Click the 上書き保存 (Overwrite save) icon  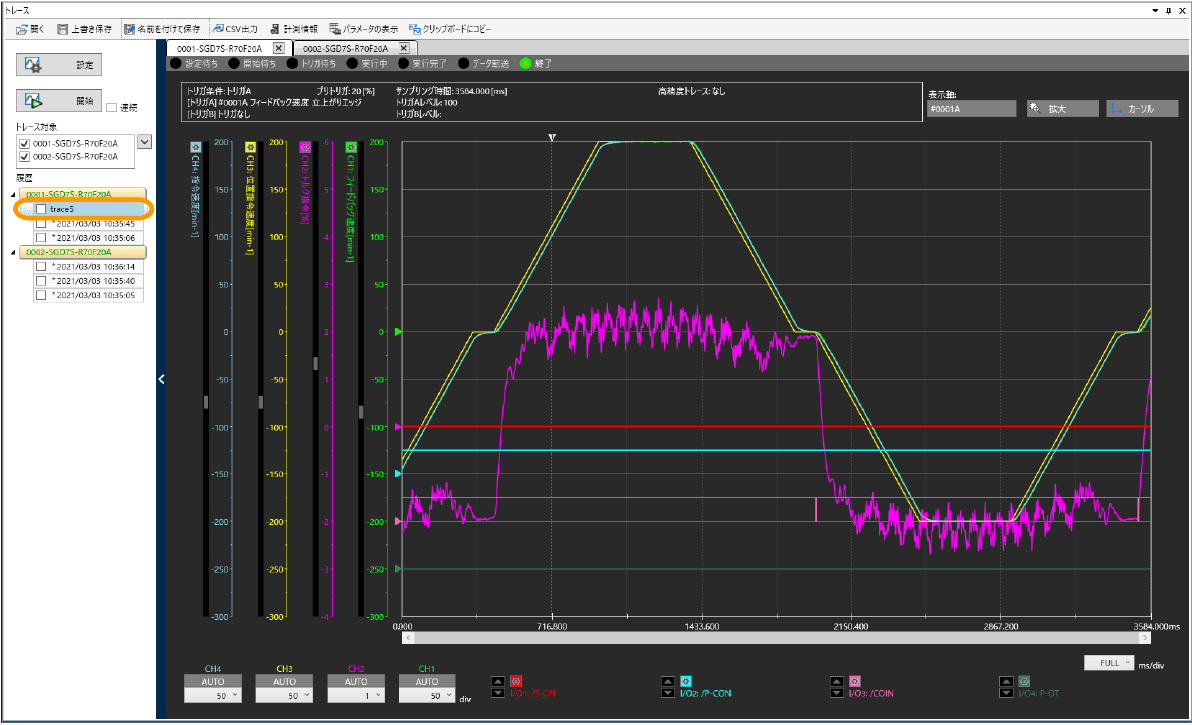pos(63,29)
